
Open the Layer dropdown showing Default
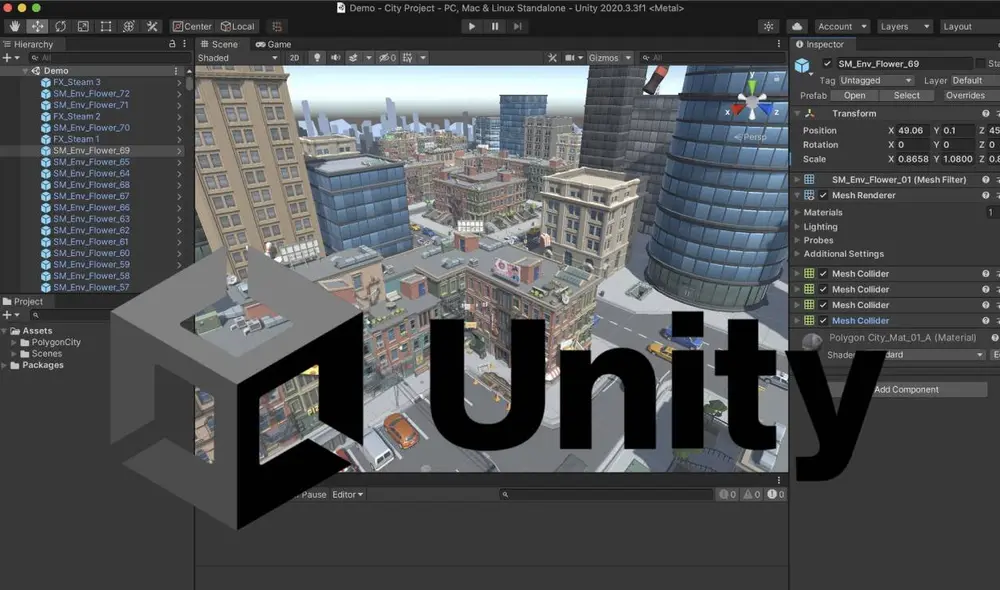point(975,80)
